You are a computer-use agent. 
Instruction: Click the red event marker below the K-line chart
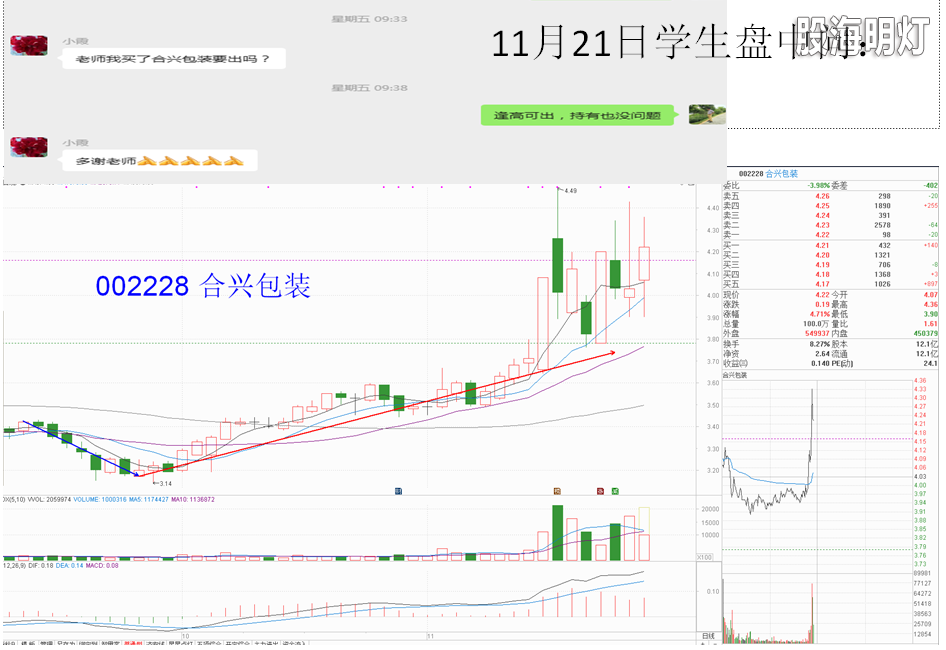coord(600,491)
